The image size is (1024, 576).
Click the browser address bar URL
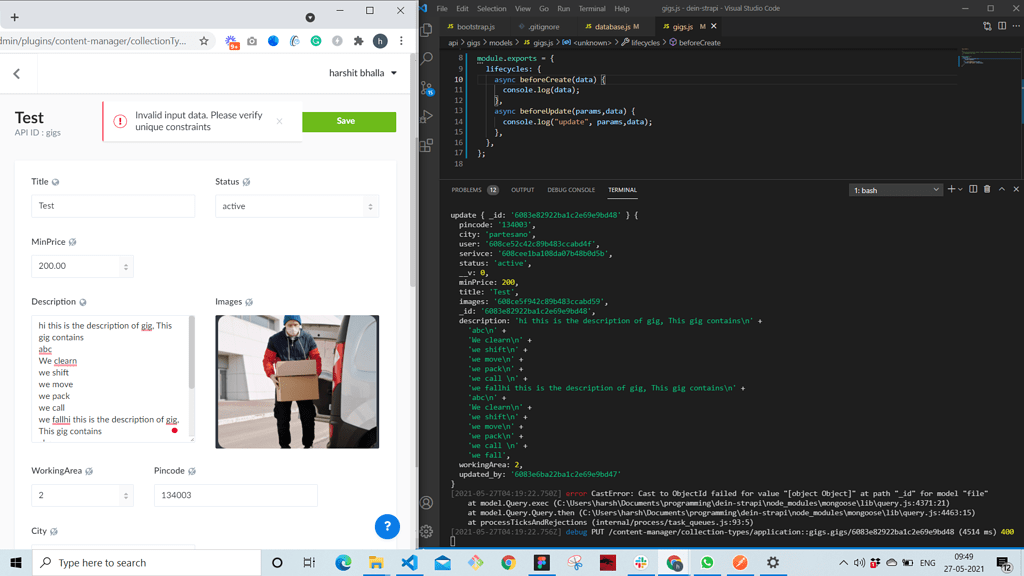click(x=95, y=41)
